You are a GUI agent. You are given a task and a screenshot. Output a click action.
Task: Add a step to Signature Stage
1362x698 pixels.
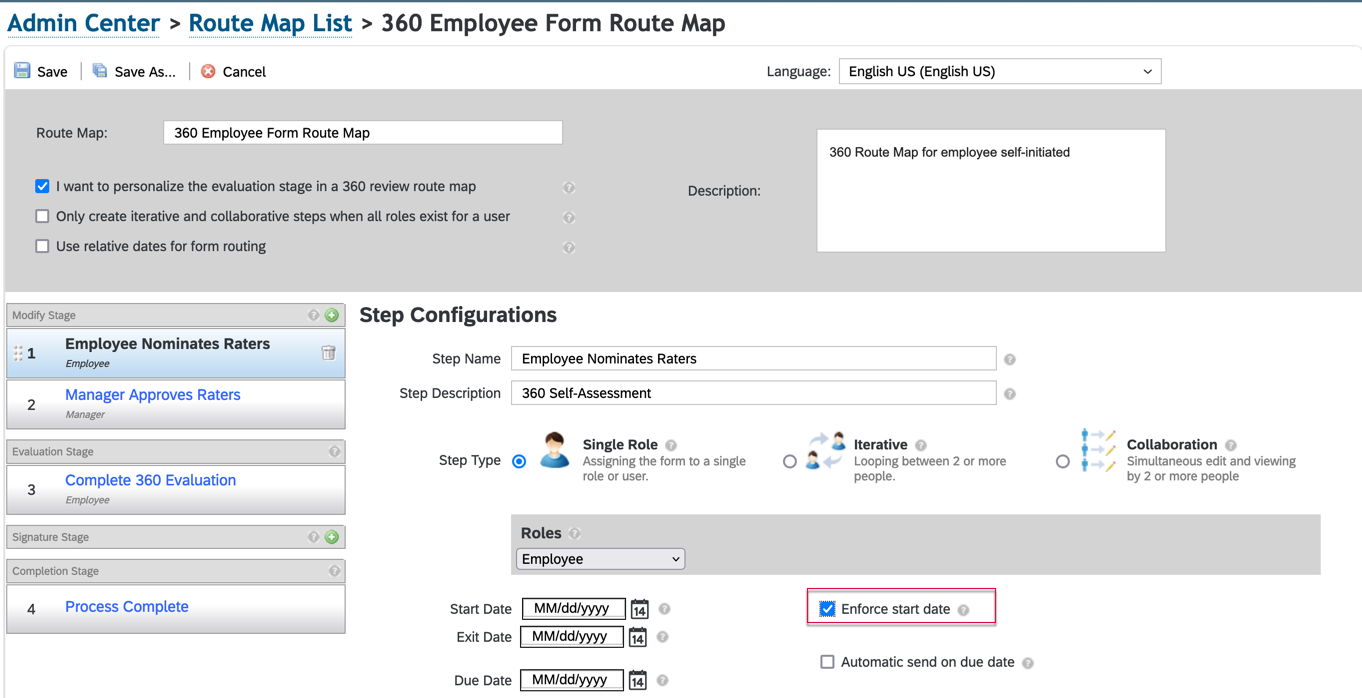point(332,537)
